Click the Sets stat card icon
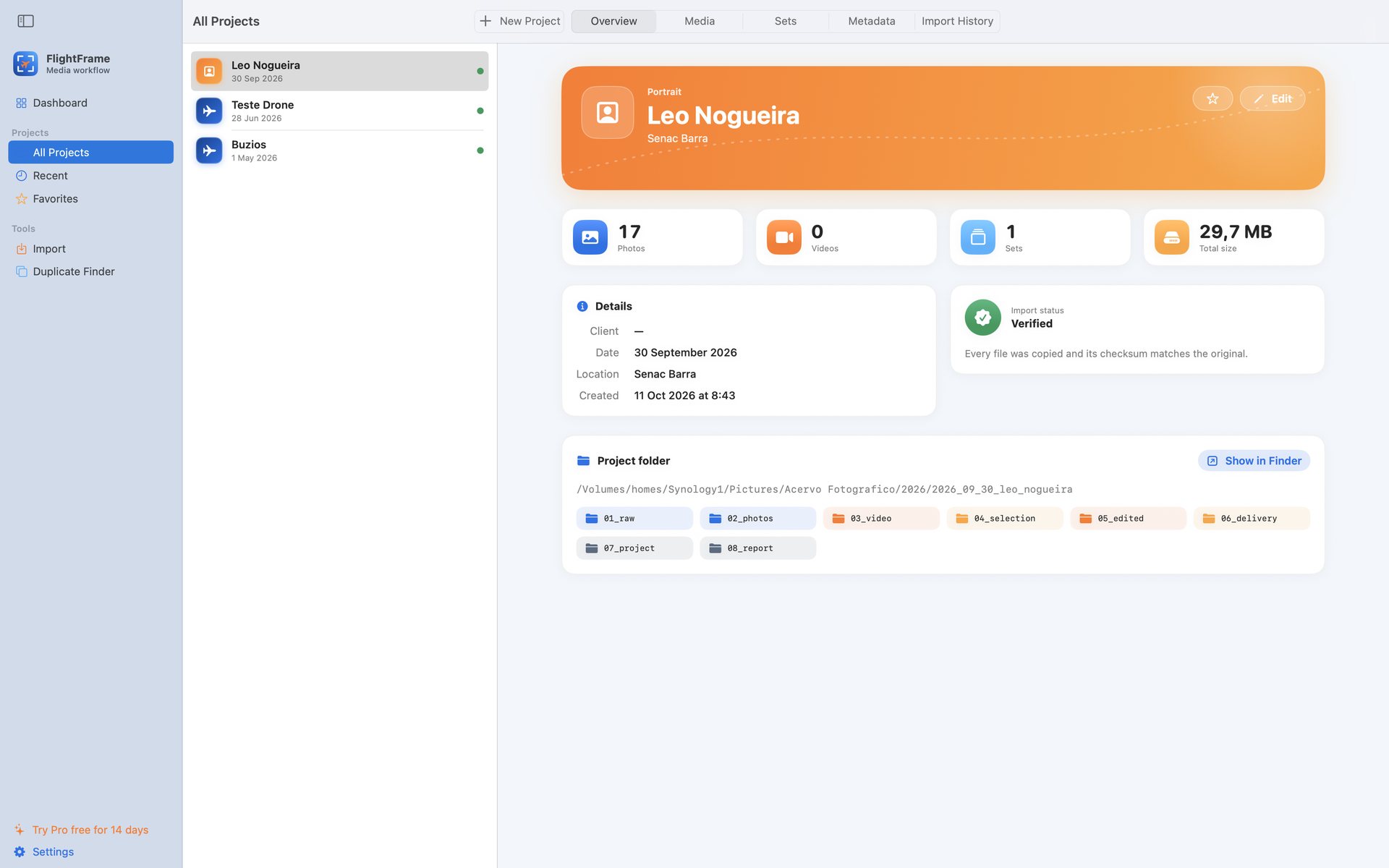1389x868 pixels. (x=978, y=237)
